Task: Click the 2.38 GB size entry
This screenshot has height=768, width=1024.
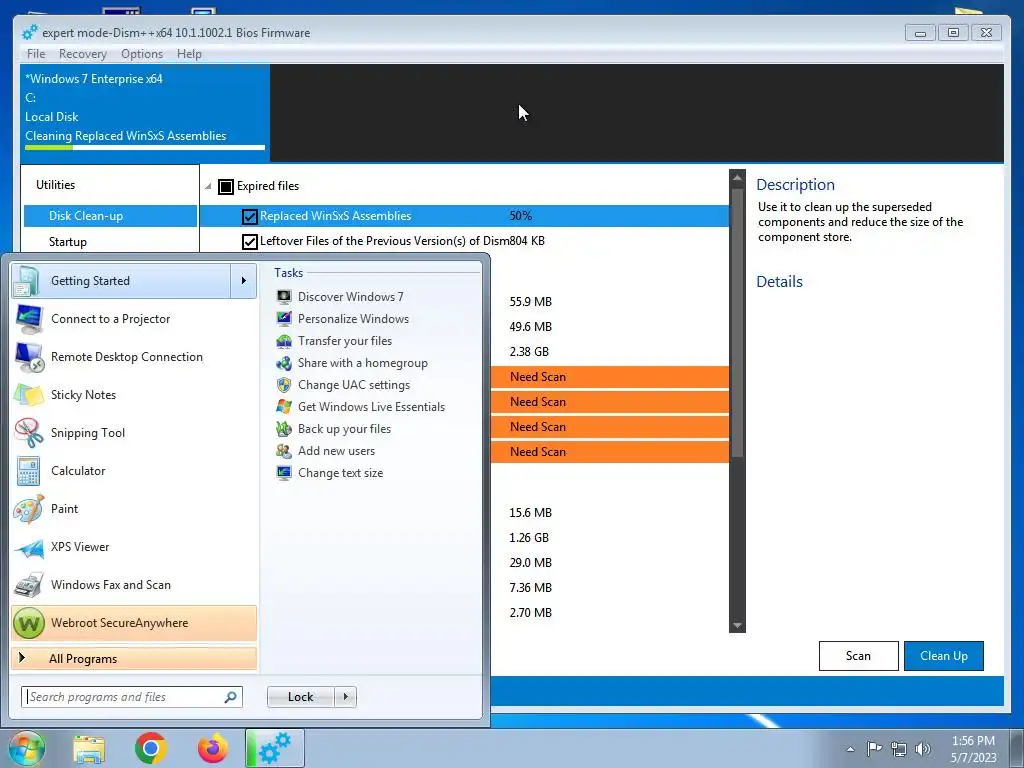Action: point(529,352)
